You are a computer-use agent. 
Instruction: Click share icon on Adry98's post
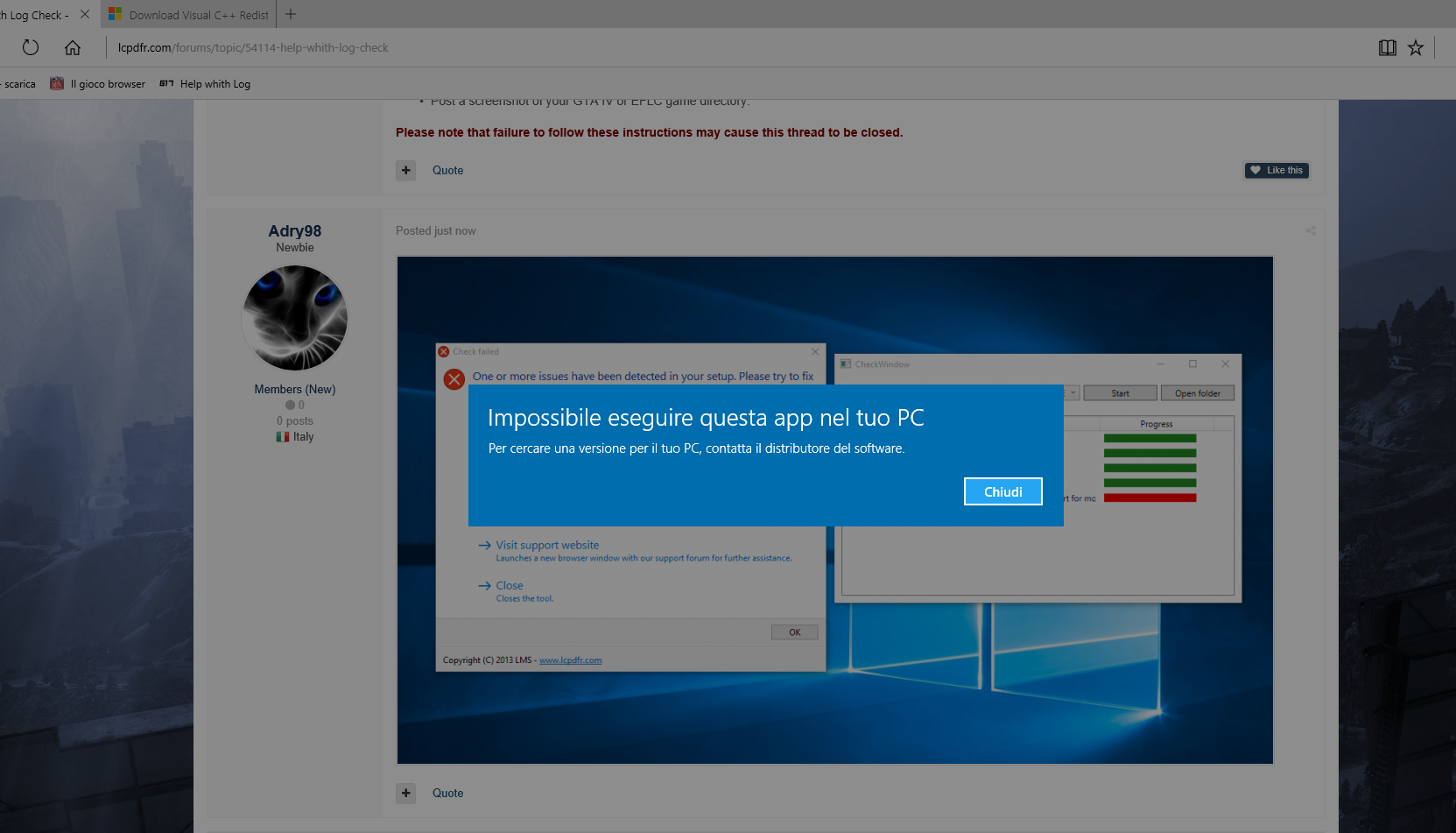(x=1311, y=230)
